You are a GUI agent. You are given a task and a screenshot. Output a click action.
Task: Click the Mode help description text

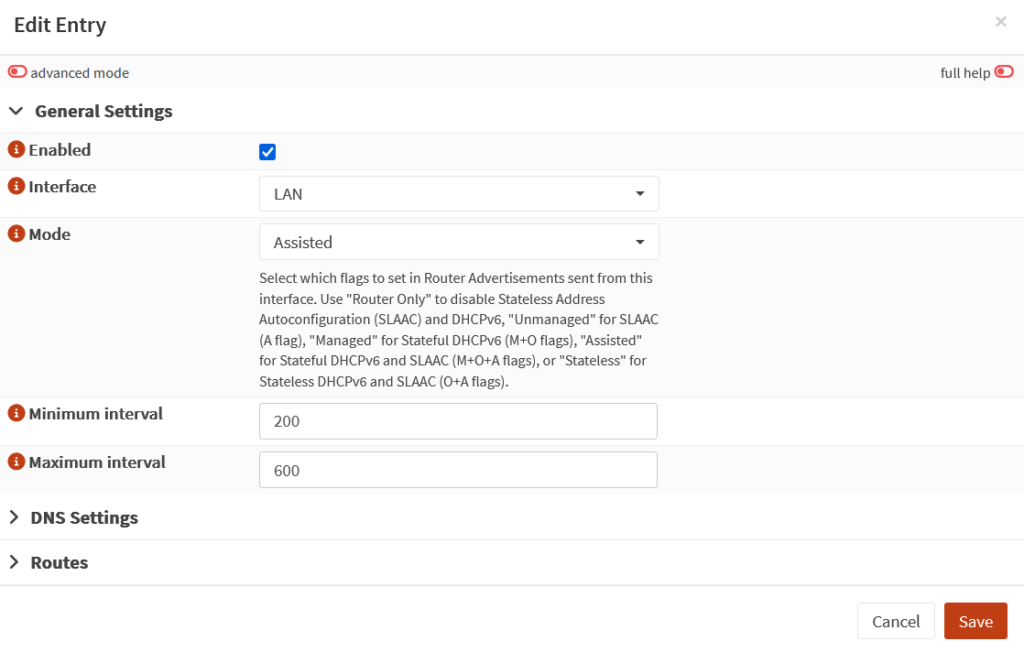tap(457, 329)
